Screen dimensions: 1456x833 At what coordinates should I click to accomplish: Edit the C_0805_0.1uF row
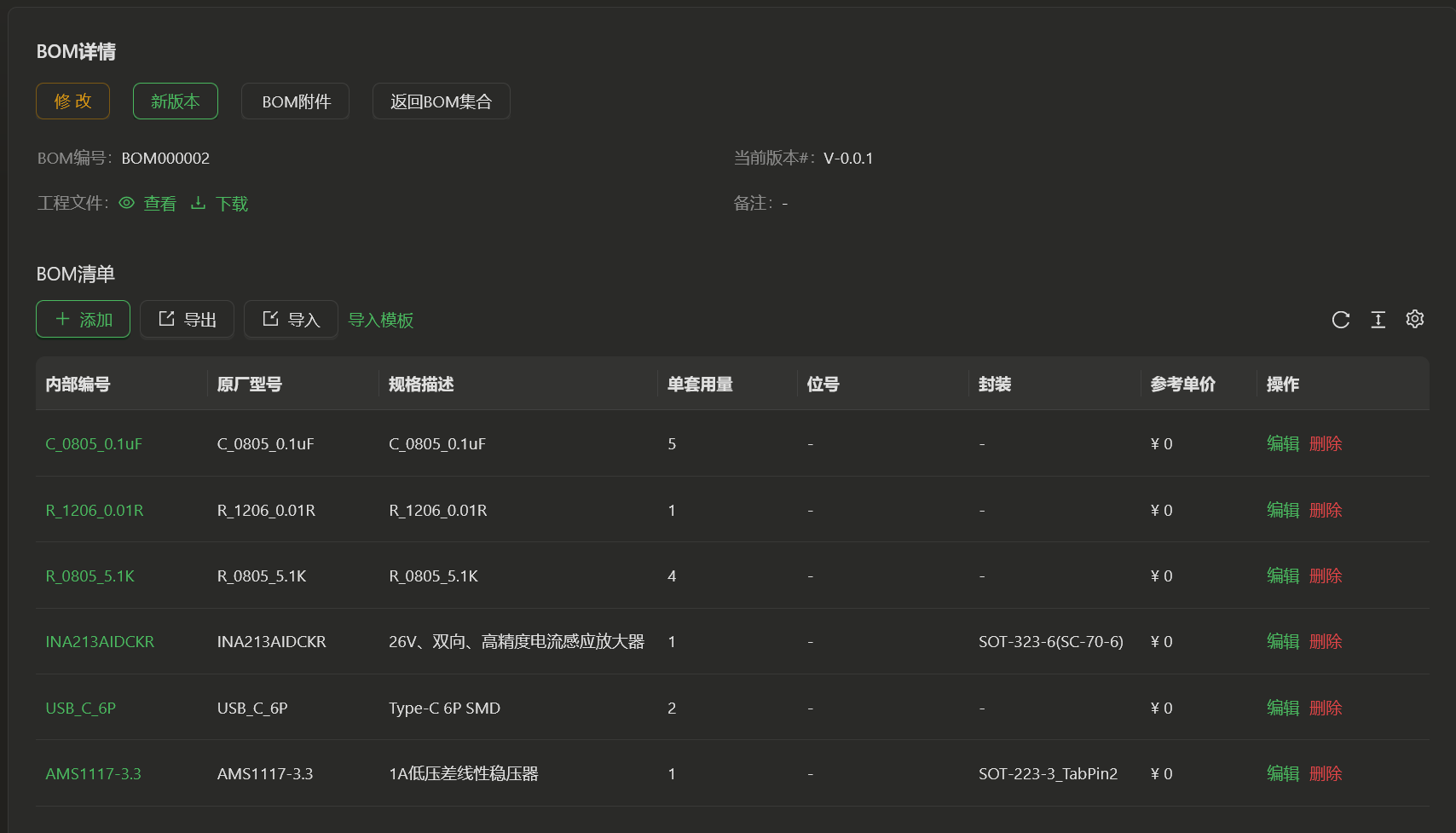click(1283, 443)
